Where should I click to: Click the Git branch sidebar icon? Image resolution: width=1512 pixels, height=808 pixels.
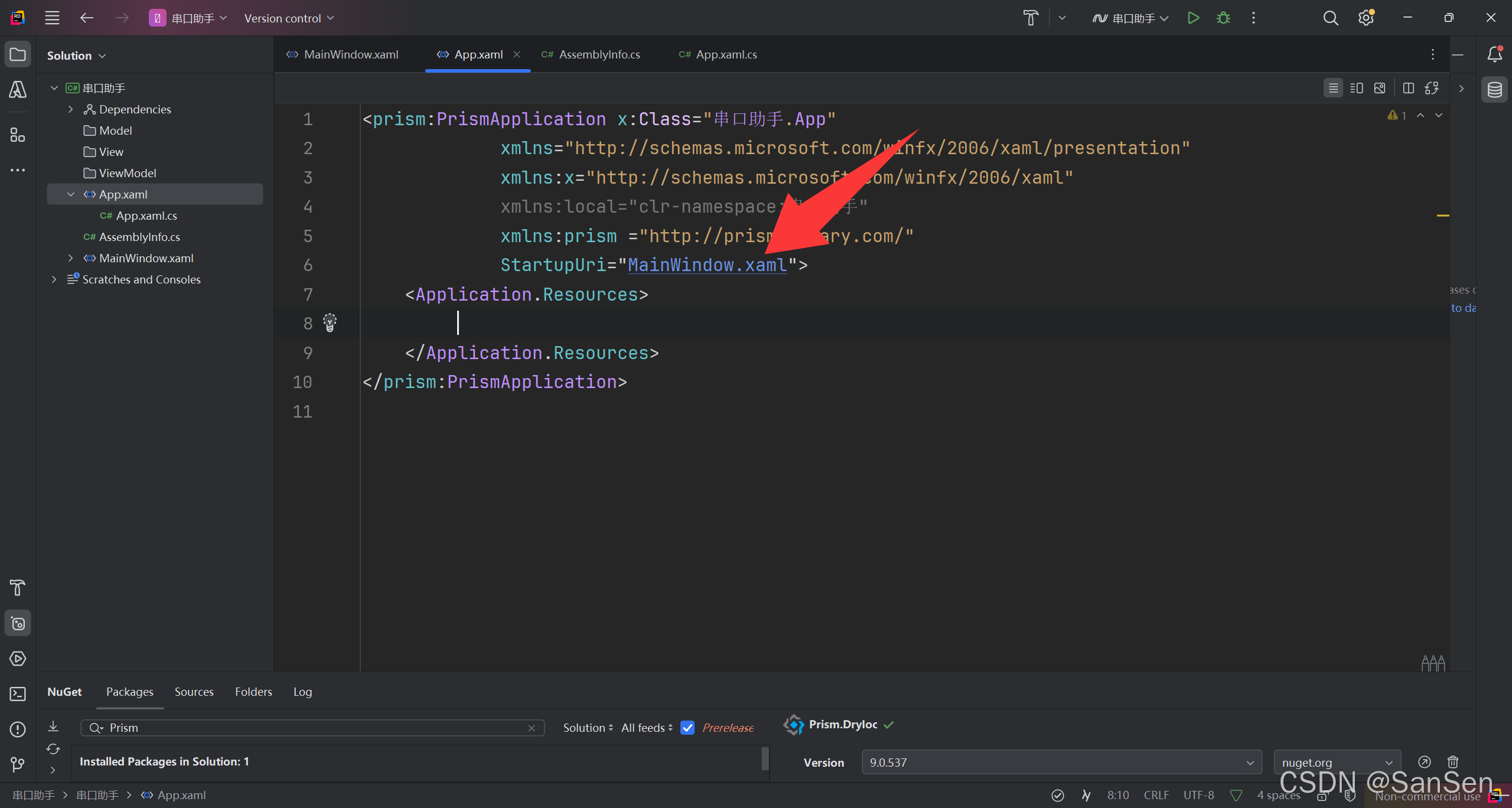click(x=18, y=765)
